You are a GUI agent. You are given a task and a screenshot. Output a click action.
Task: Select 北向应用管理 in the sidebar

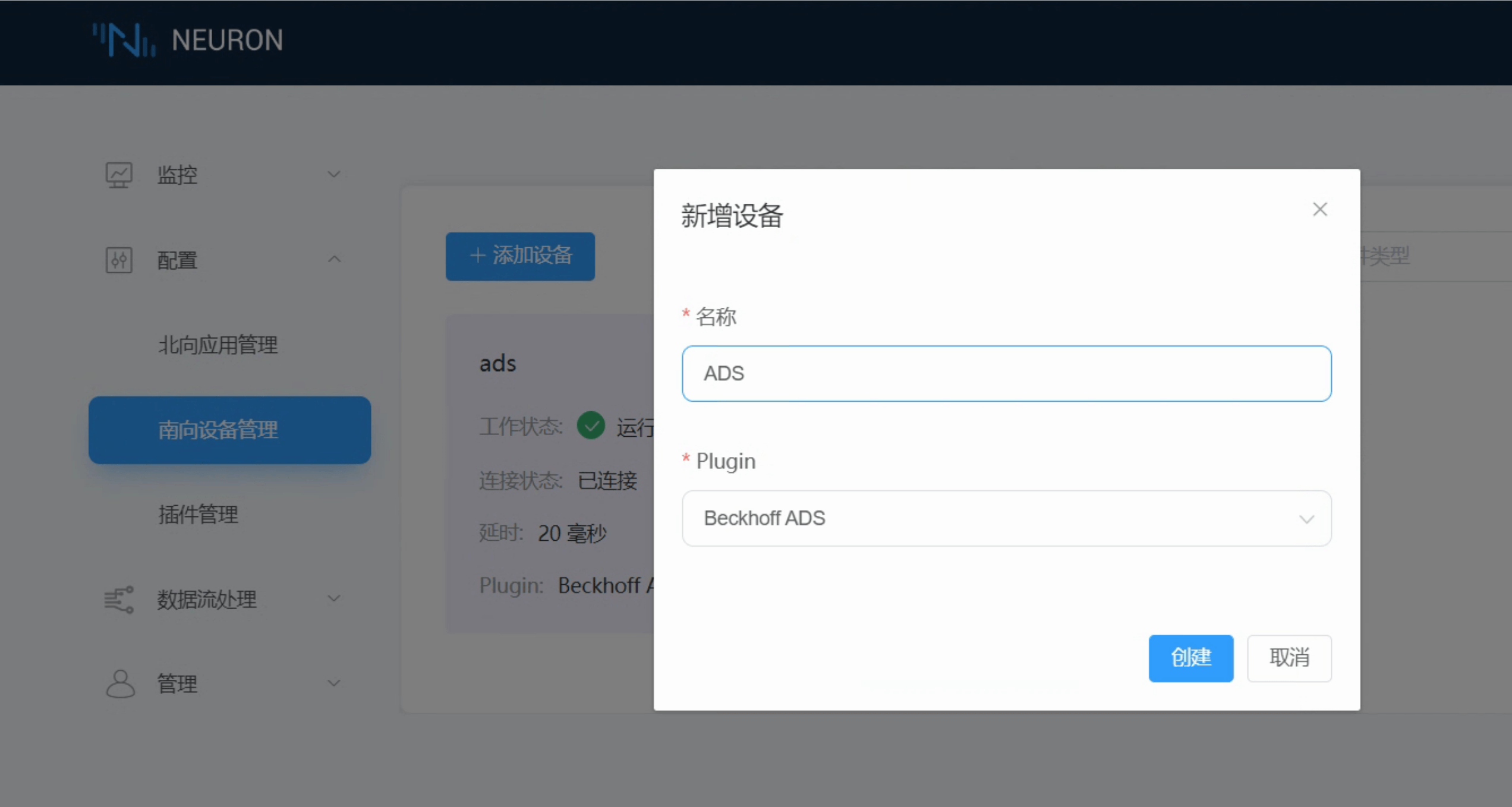(218, 345)
